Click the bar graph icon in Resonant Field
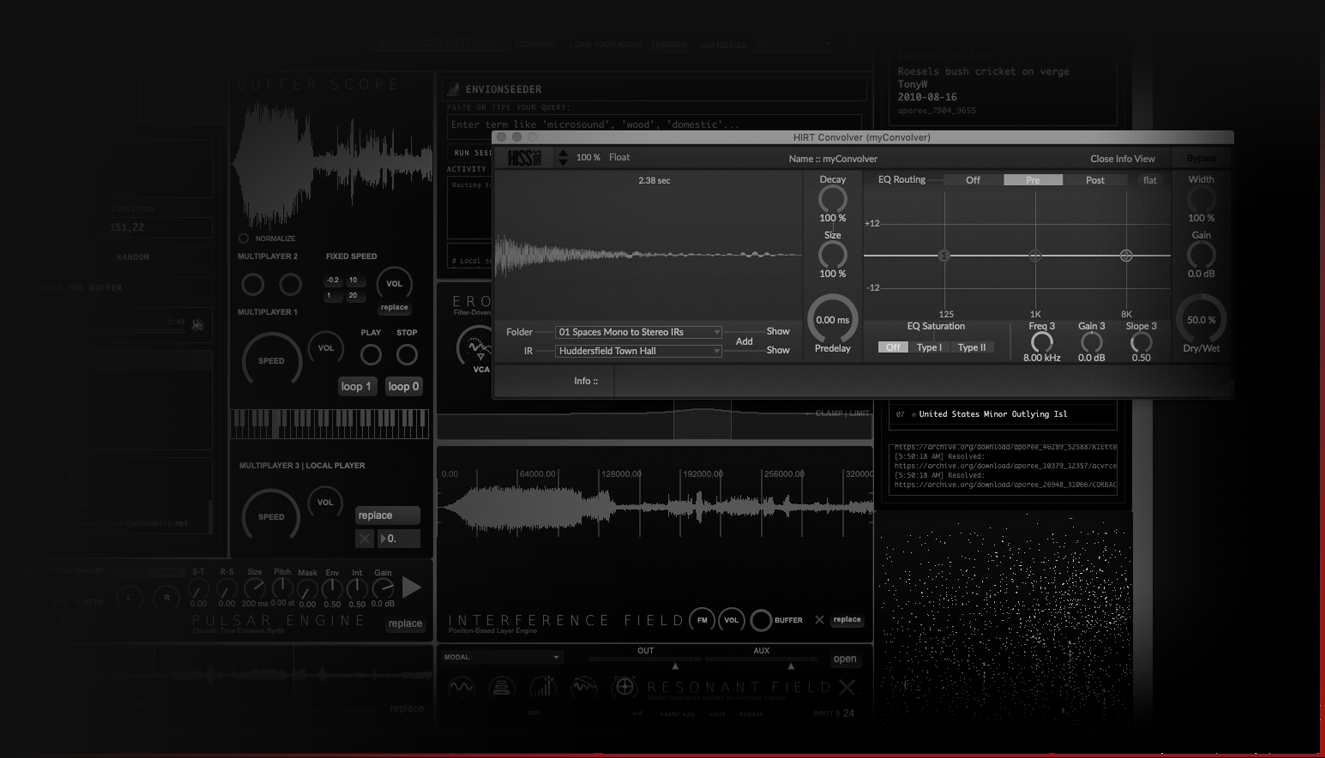Image resolution: width=1325 pixels, height=758 pixels. pos(542,687)
